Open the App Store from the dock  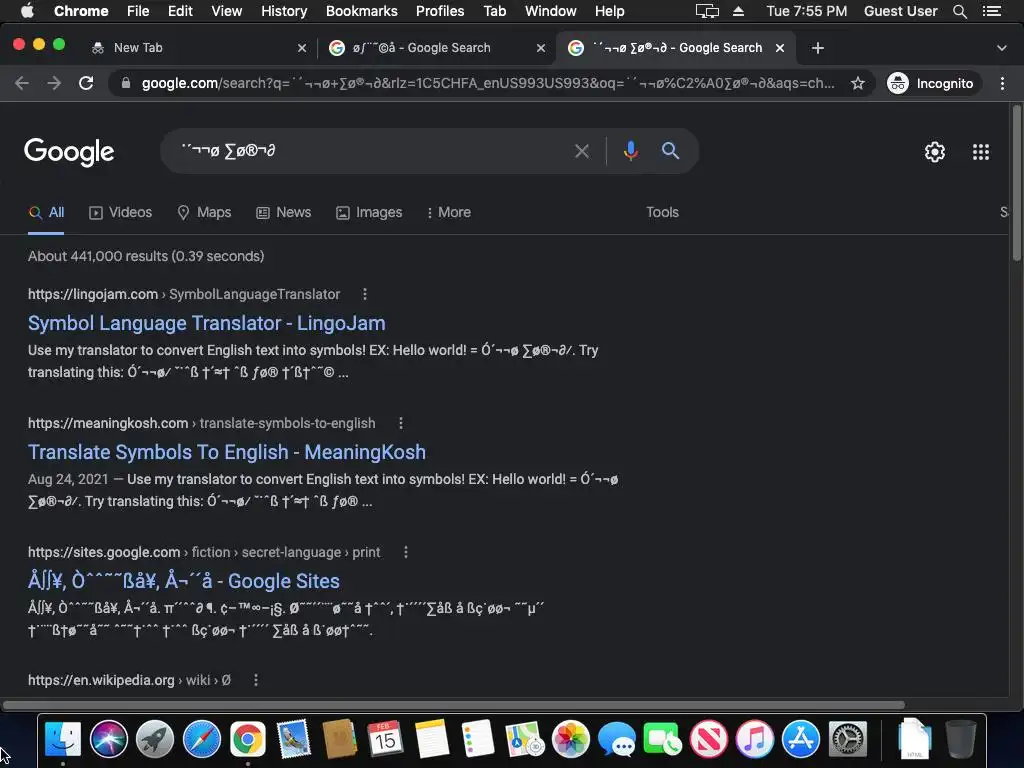(x=801, y=740)
